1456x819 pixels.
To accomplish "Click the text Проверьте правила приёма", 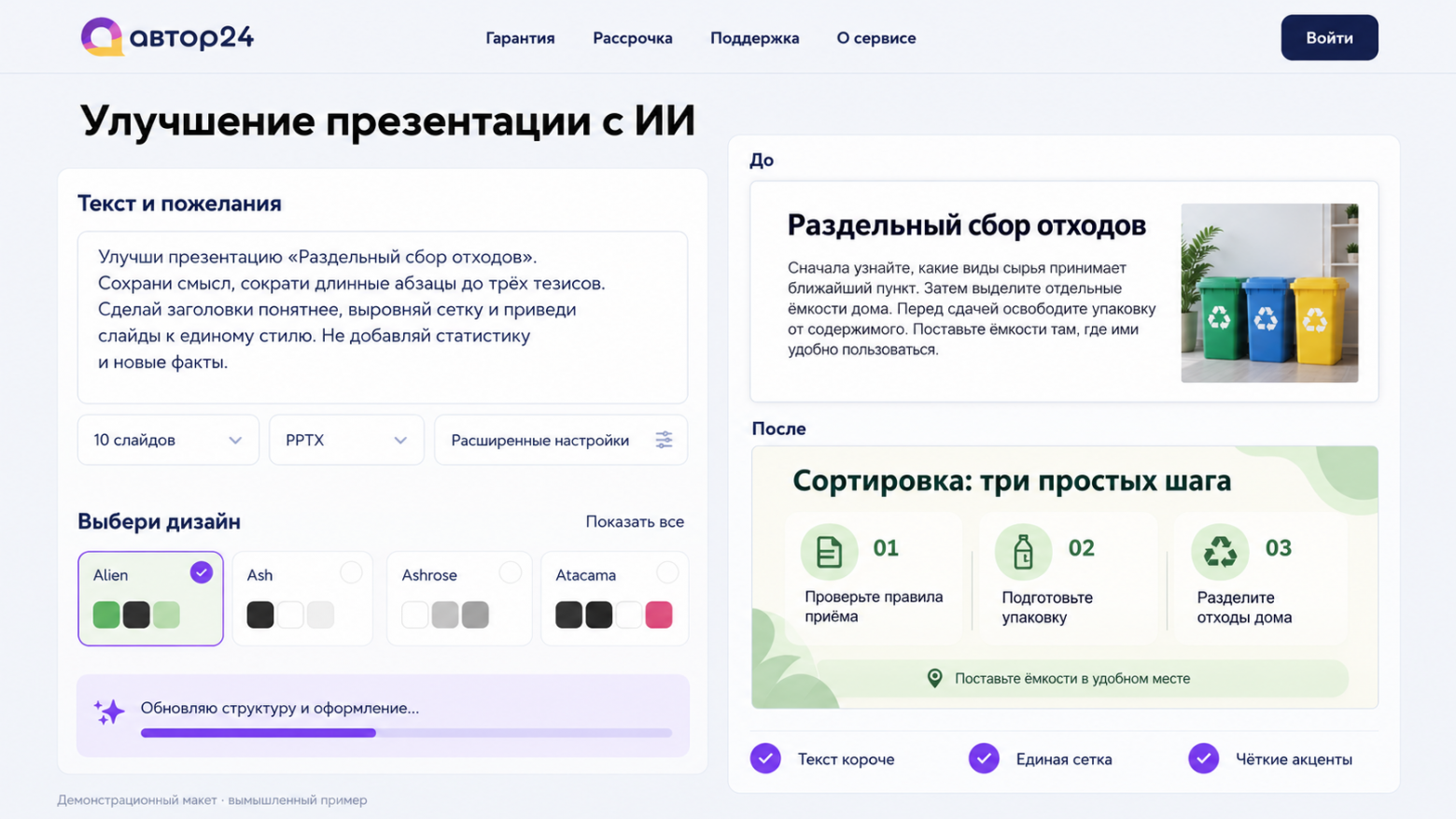I will click(x=874, y=606).
